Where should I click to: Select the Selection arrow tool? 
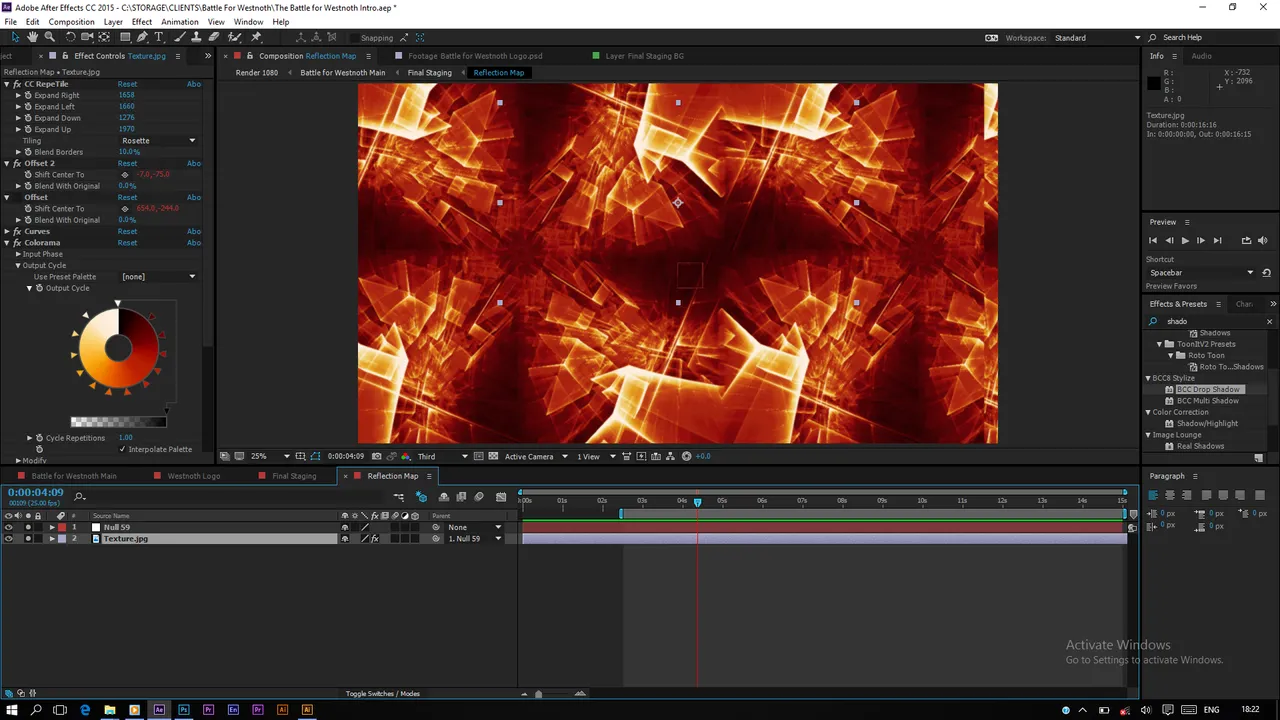15,37
